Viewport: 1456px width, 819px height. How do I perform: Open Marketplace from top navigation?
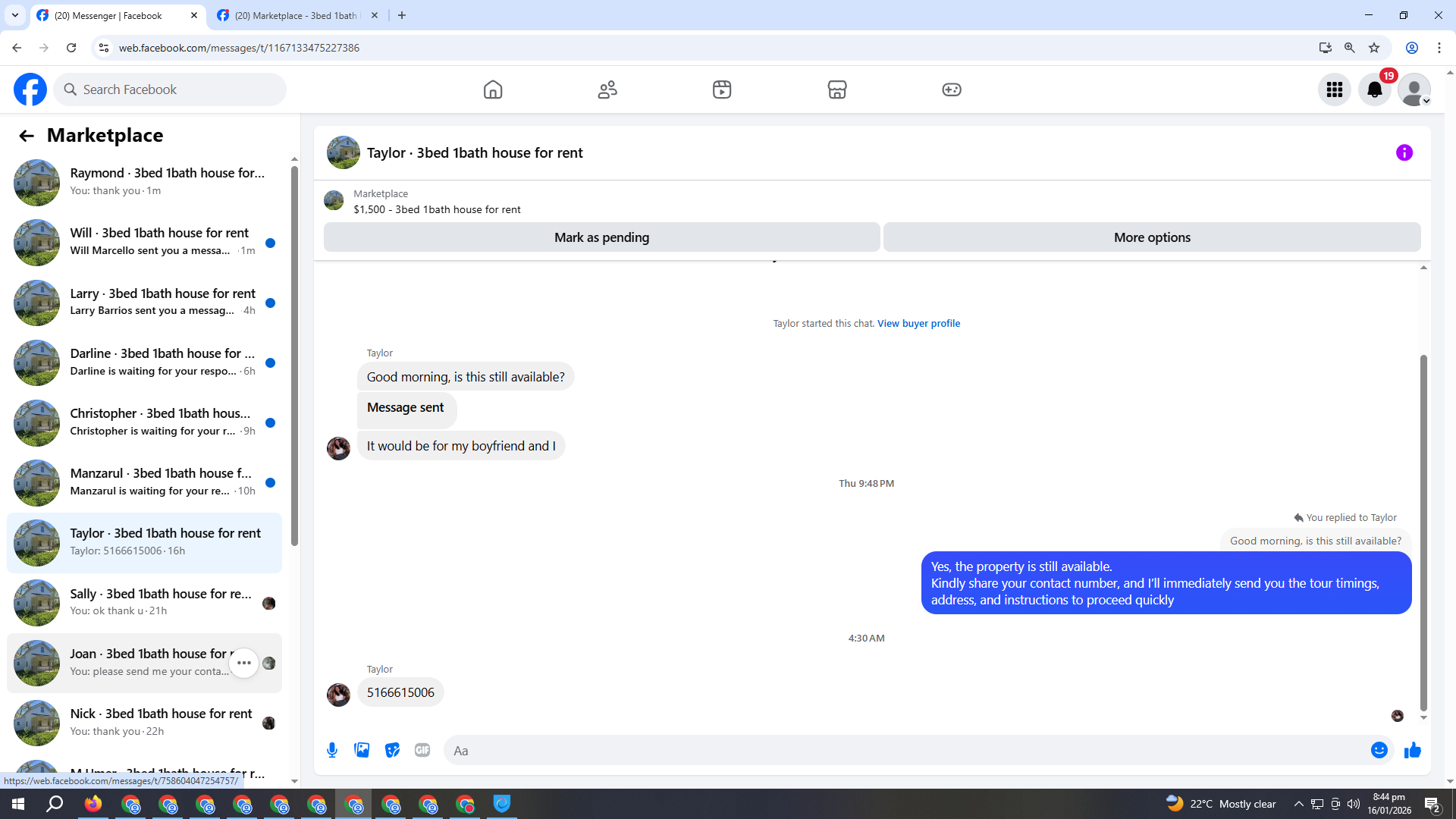tap(836, 89)
